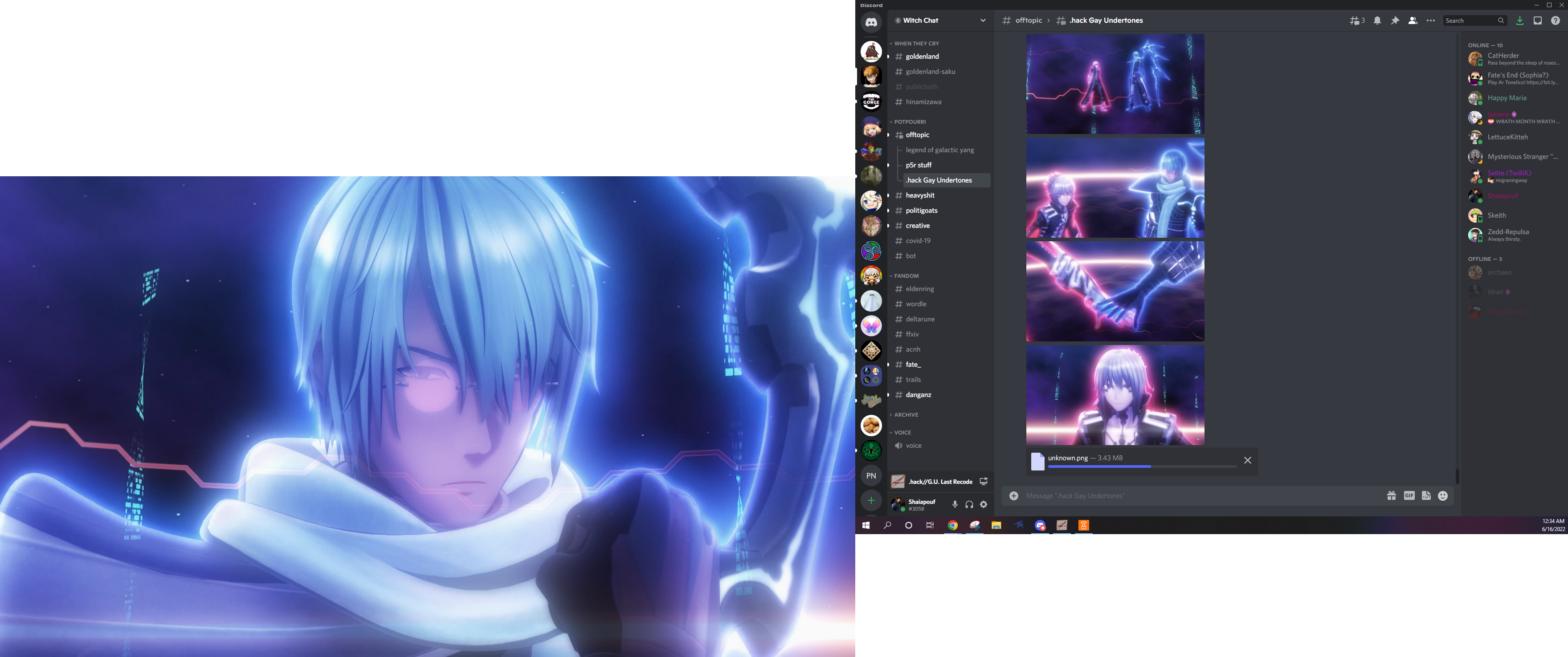Open notification settings bell icon

click(1377, 20)
